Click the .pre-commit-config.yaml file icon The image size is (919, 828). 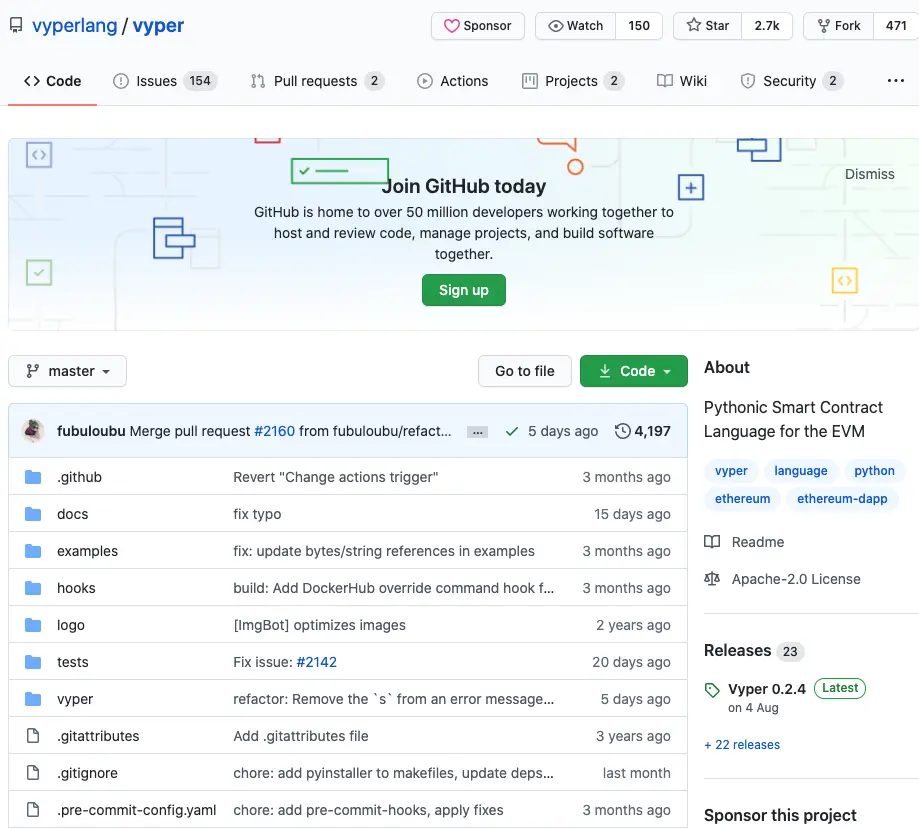tap(33, 810)
